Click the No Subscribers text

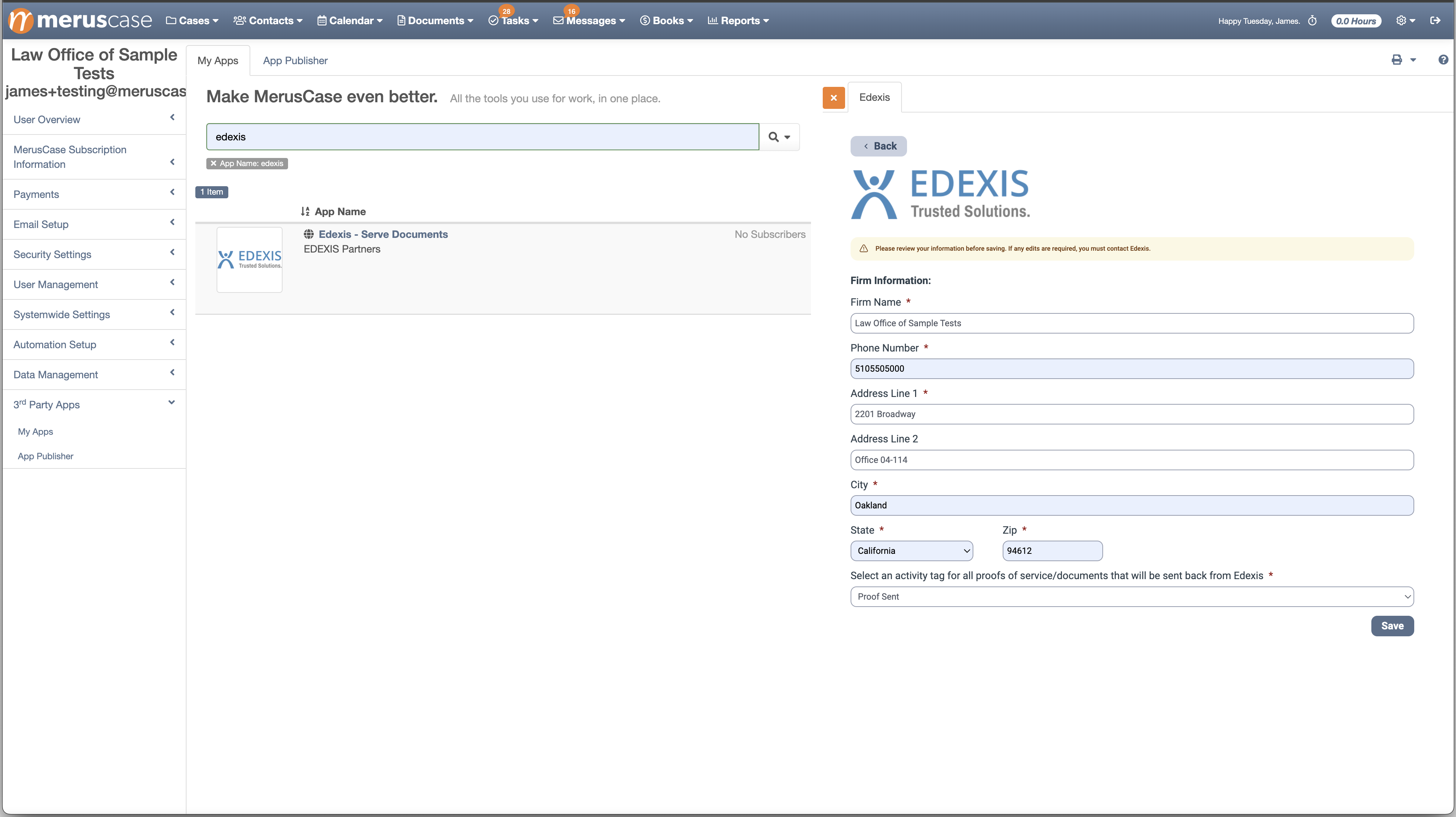(x=770, y=234)
